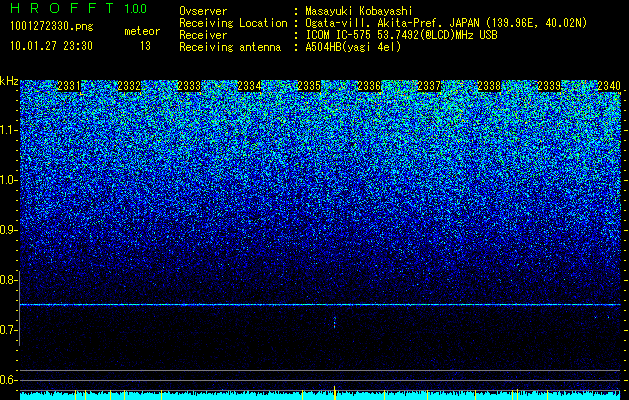Click the 2338 time marker
The width and height of the screenshot is (629, 400).
coord(489,86)
